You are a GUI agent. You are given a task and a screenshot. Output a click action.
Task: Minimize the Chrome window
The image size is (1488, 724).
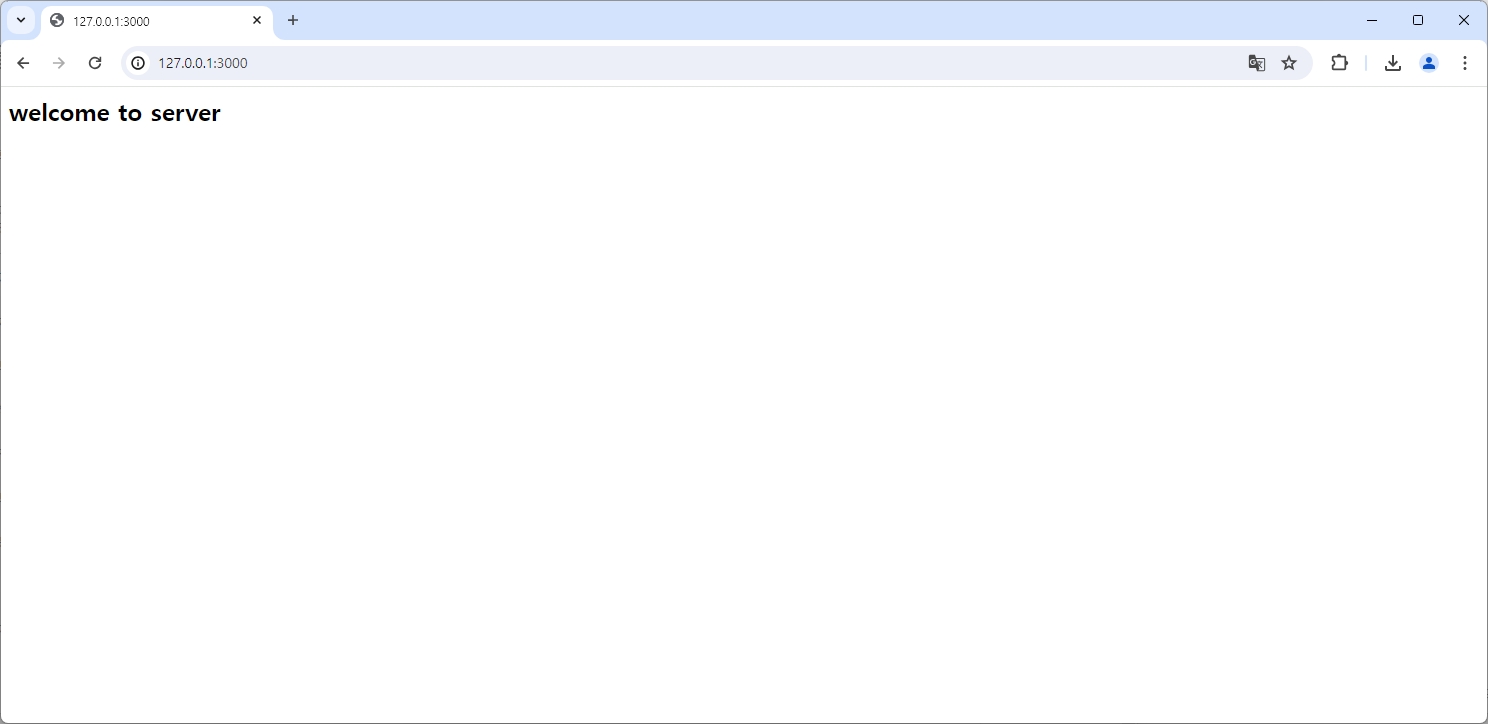1372,20
